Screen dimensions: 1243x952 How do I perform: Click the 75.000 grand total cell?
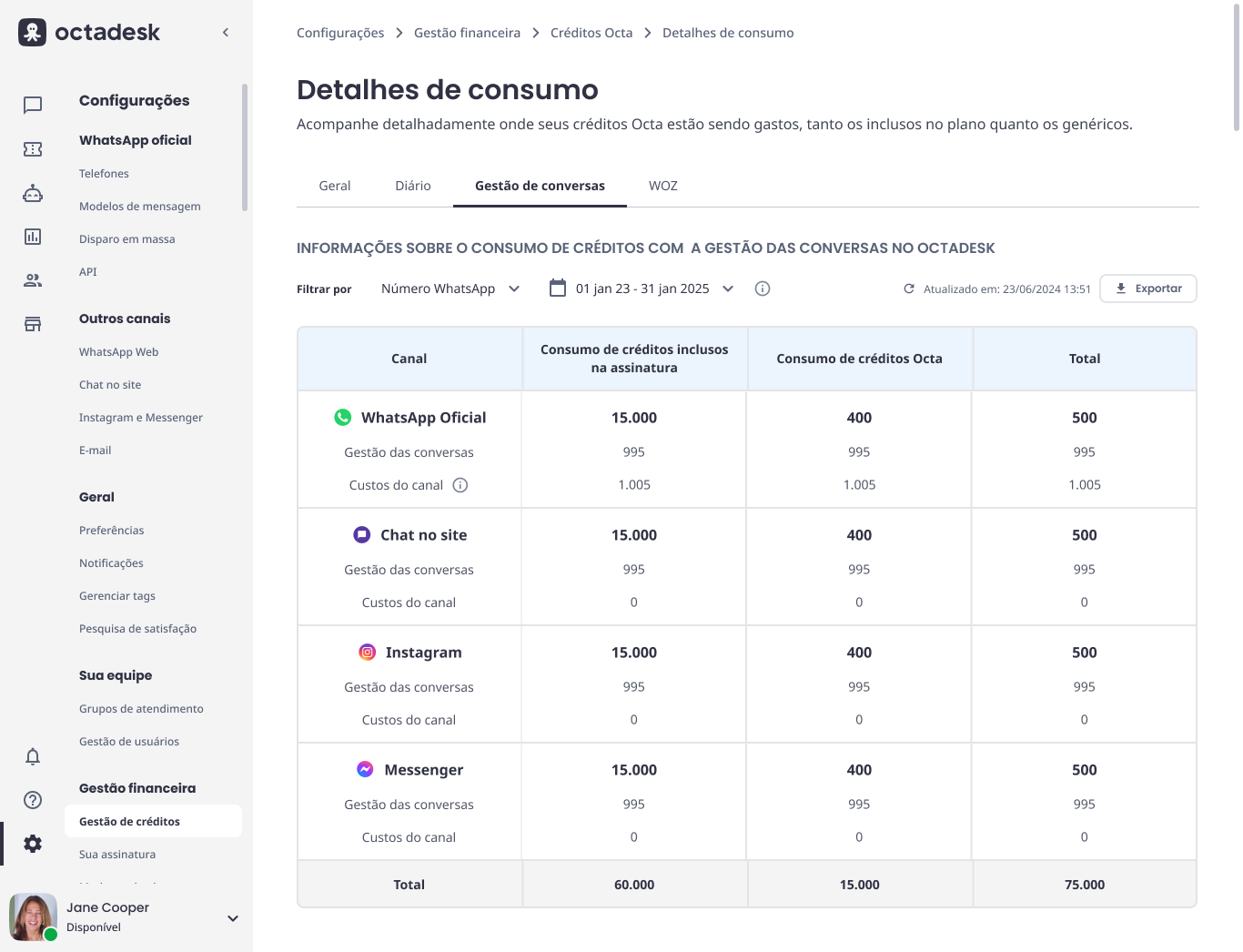point(1085,885)
